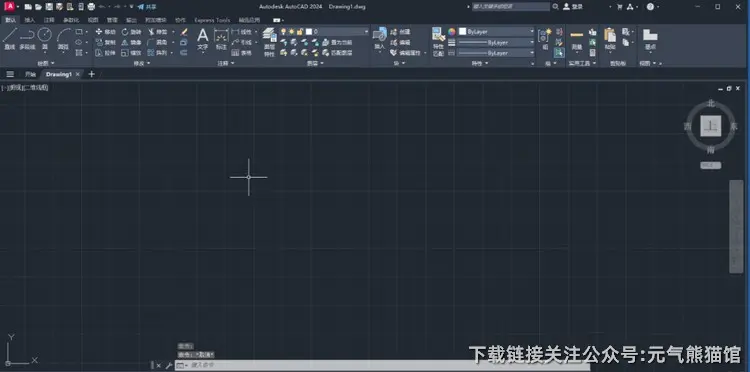Expand the 修改 (Modify) panel
Screen dimensions: 750x372
point(142,63)
